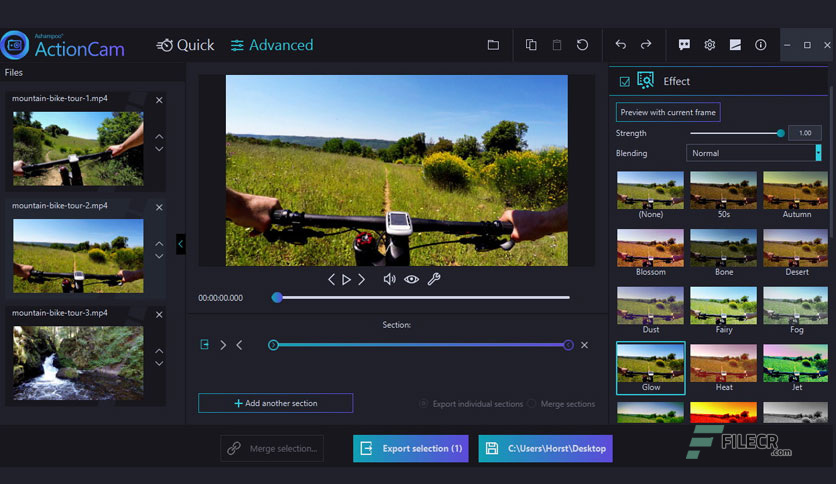Apply the Dust effect
This screenshot has width=836, height=484.
pos(650,310)
